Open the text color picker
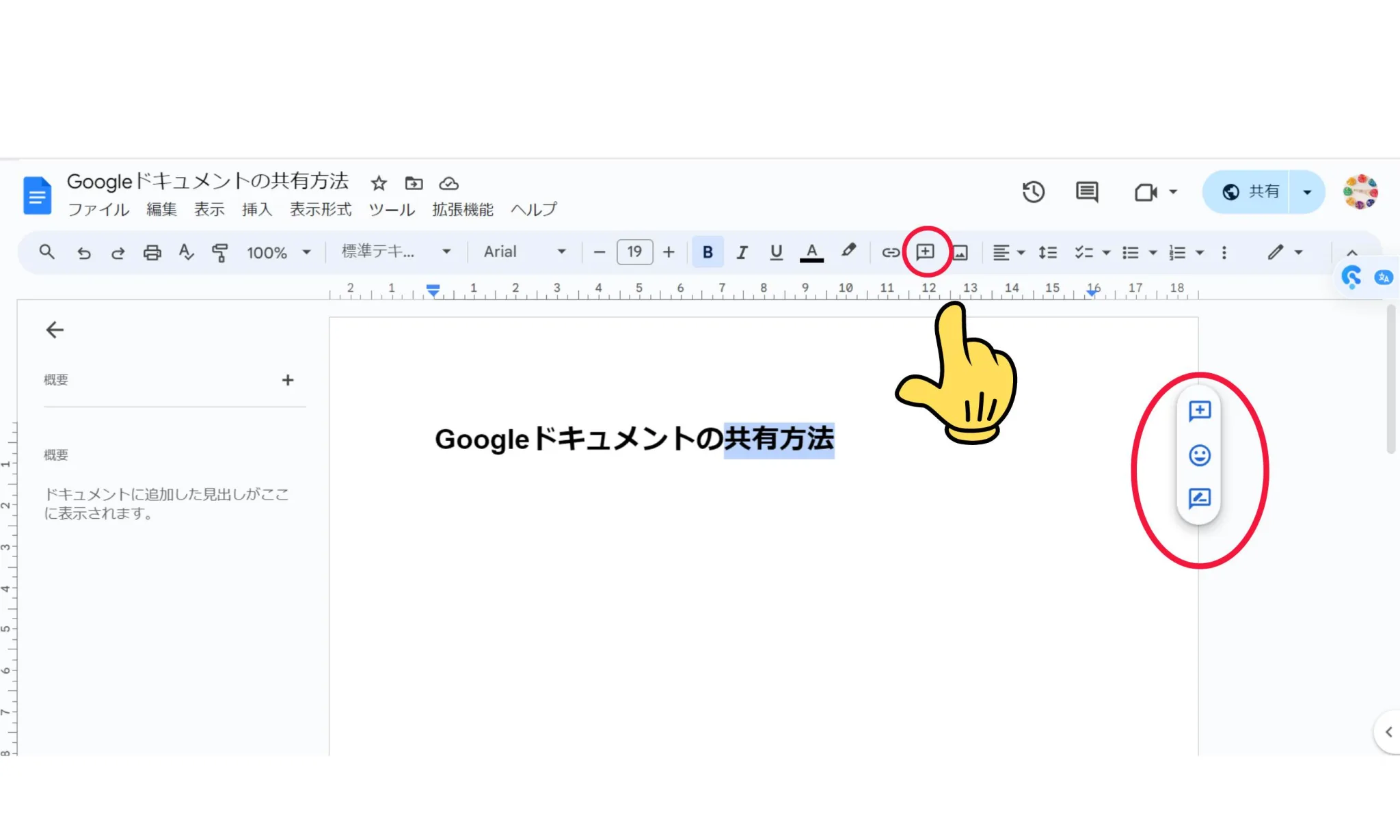The width and height of the screenshot is (1400, 840). [811, 253]
